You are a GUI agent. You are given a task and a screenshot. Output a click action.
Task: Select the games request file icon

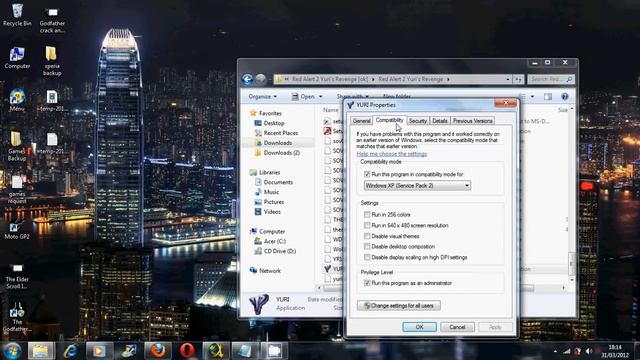pos(17,190)
